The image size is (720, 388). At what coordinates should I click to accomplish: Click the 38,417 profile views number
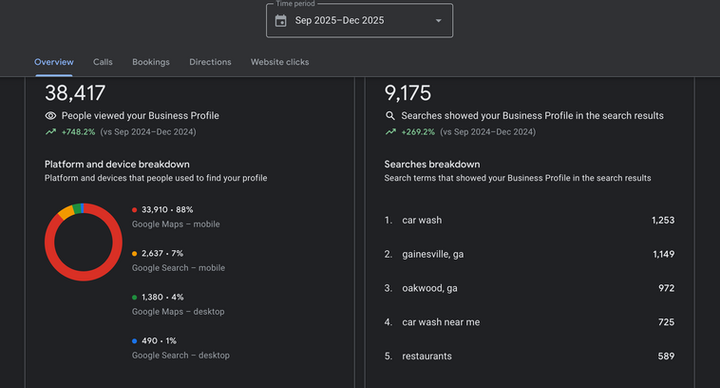tap(75, 93)
